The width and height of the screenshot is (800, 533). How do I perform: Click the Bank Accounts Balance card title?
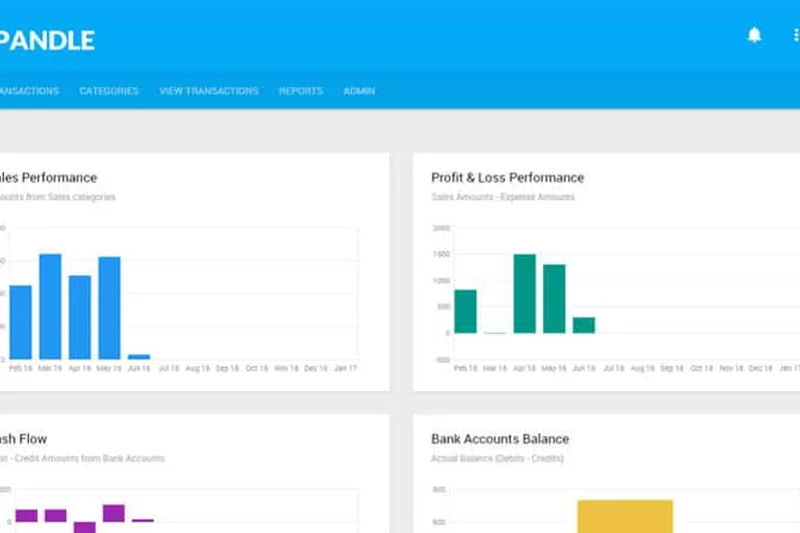pyautogui.click(x=500, y=439)
